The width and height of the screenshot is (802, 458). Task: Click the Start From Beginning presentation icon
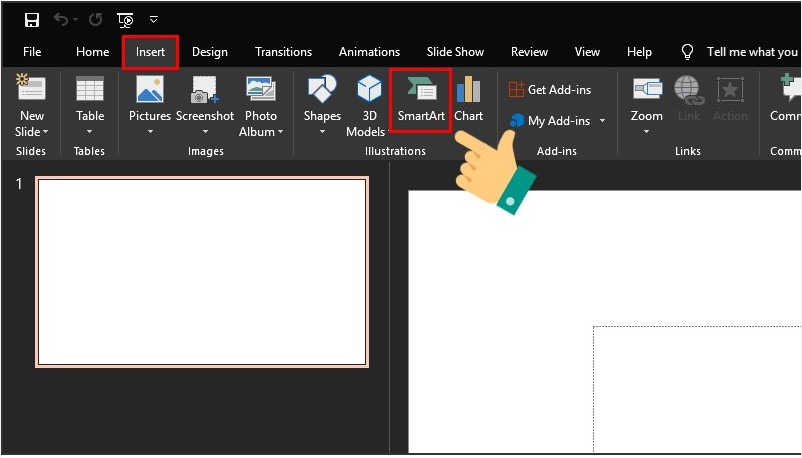(125, 20)
